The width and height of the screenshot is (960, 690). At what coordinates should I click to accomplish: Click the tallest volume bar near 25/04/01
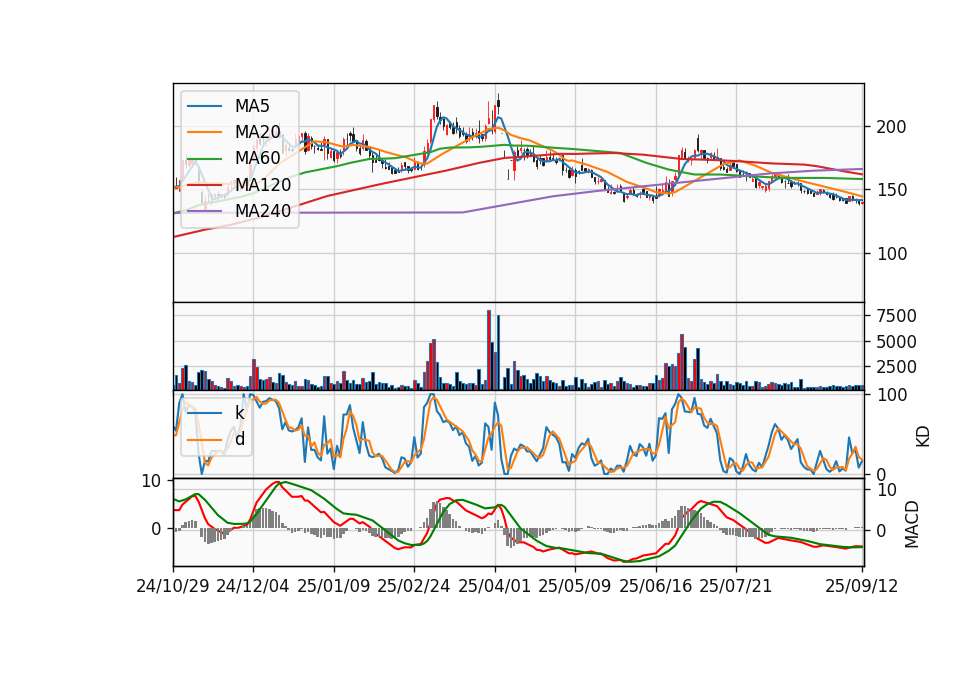tap(489, 350)
